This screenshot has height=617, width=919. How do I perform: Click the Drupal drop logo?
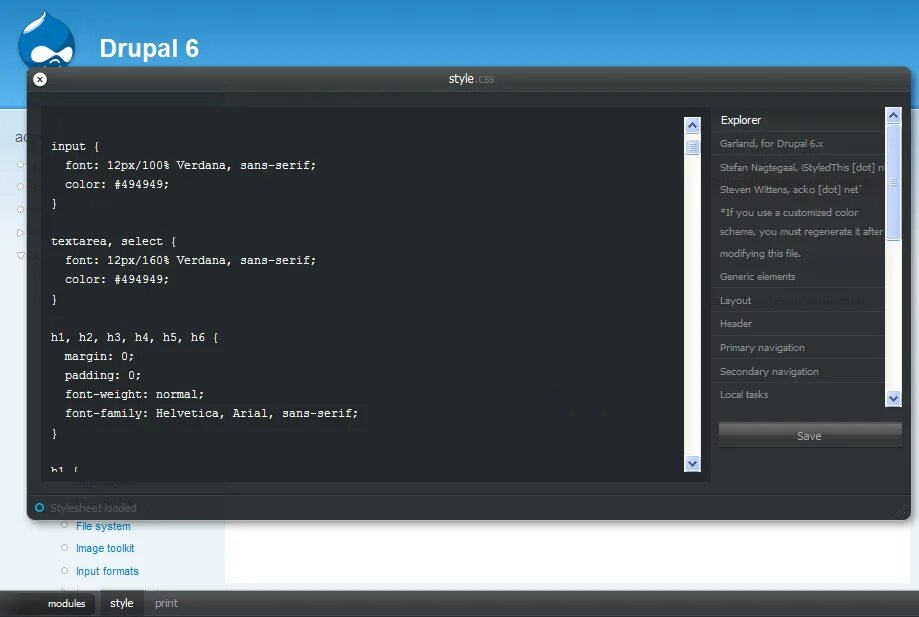tap(46, 39)
